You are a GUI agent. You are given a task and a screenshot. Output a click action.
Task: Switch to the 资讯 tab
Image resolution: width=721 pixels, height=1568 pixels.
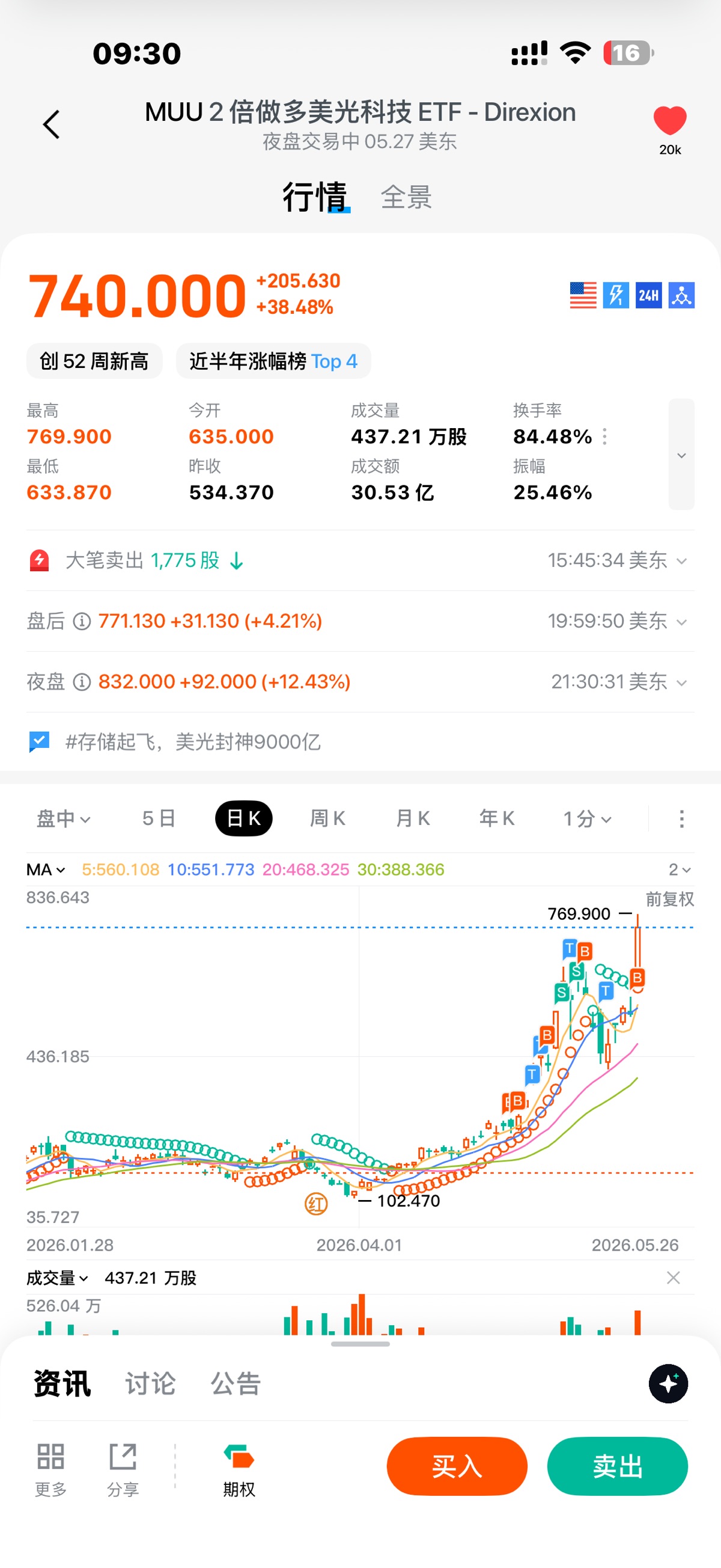point(62,1383)
